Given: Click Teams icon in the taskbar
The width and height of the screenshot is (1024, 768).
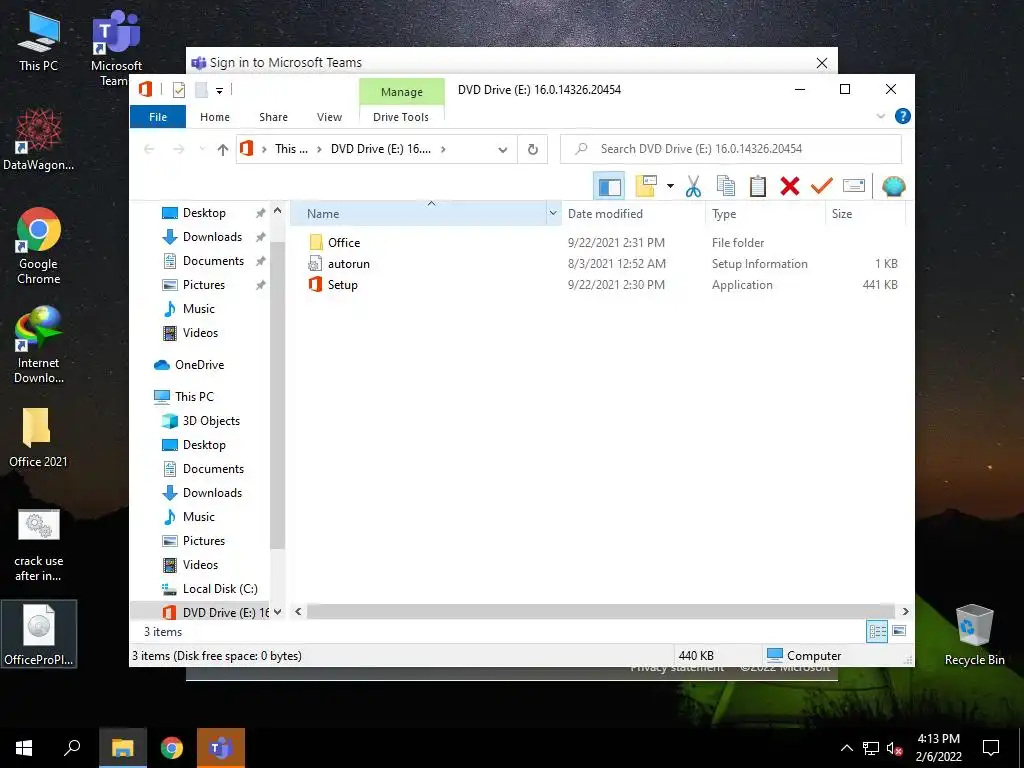Looking at the screenshot, I should 221,748.
